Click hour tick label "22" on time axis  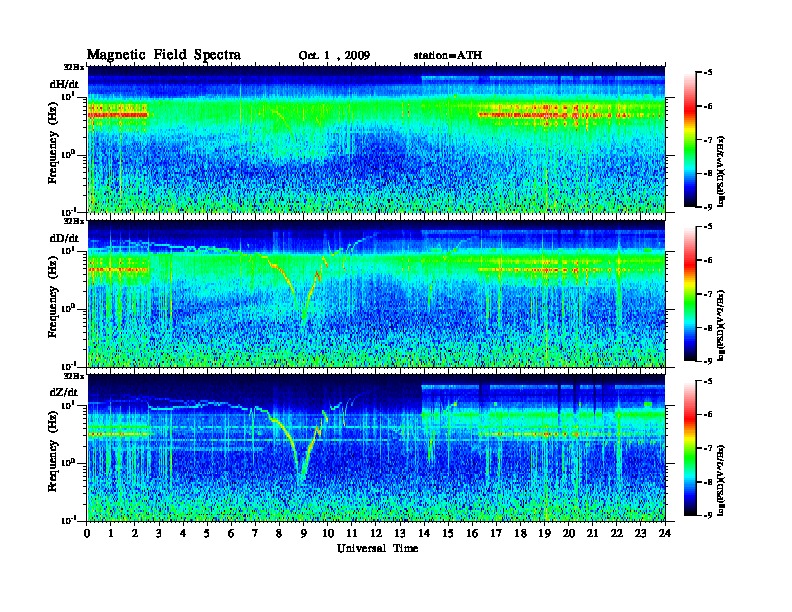[617, 534]
